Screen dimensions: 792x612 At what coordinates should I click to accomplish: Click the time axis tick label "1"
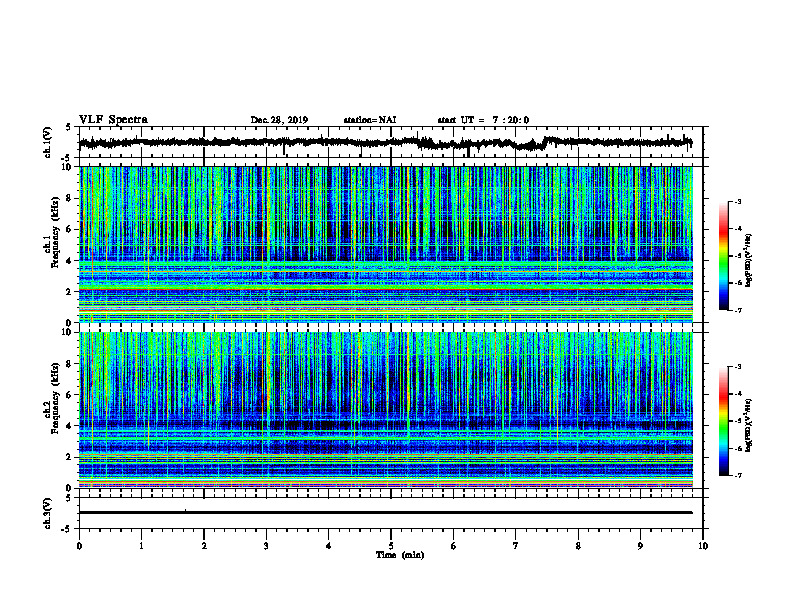[141, 546]
